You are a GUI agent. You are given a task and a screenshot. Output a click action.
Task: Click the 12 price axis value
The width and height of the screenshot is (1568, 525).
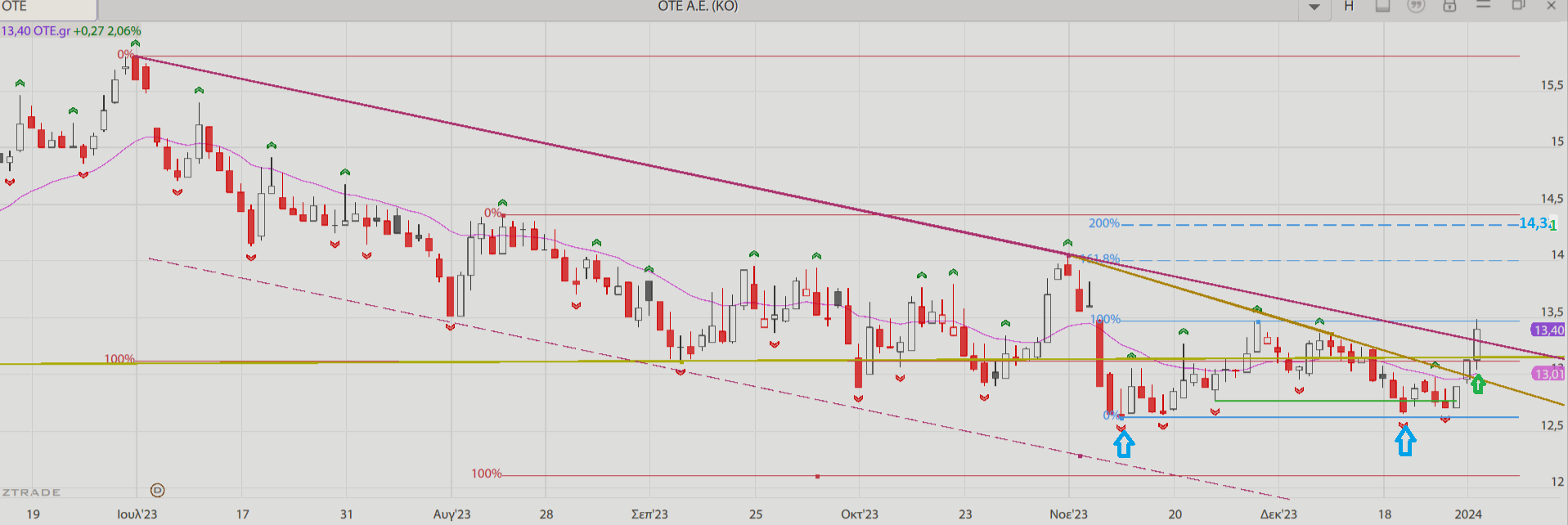pos(1557,482)
